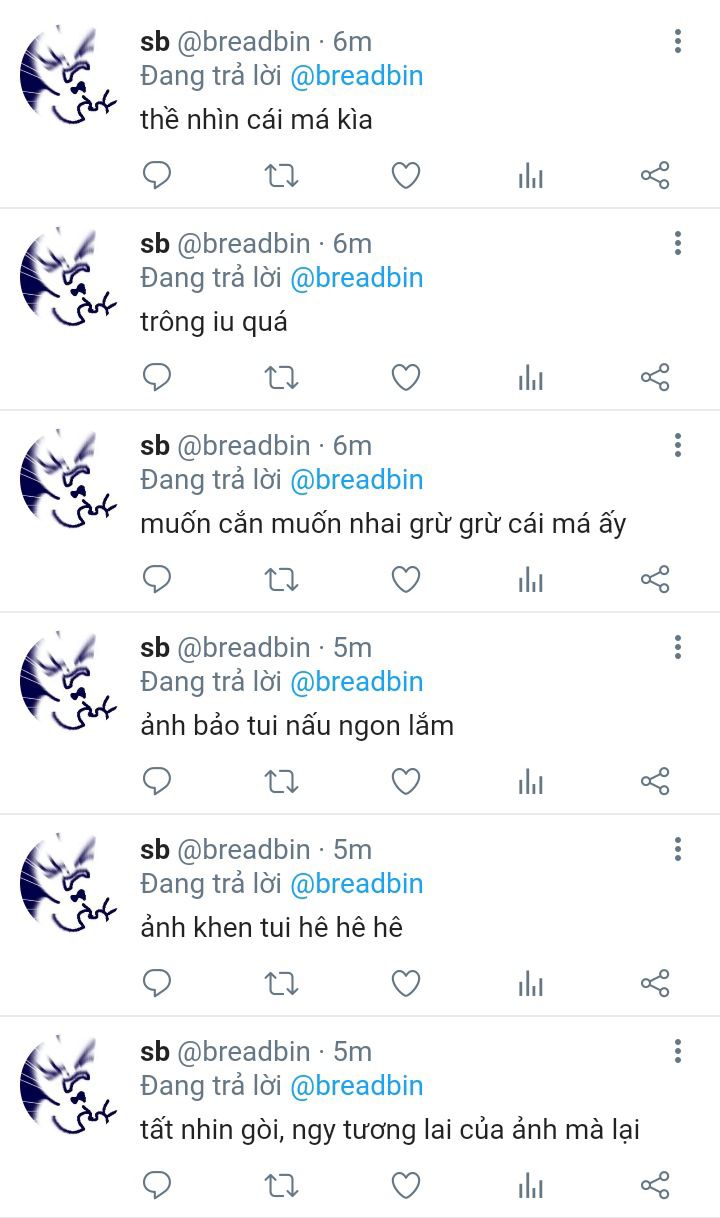This screenshot has width=720, height=1218.
Task: Open @breadbin reply link in "tất nhin gòi" tweet
Action: pos(356,1086)
